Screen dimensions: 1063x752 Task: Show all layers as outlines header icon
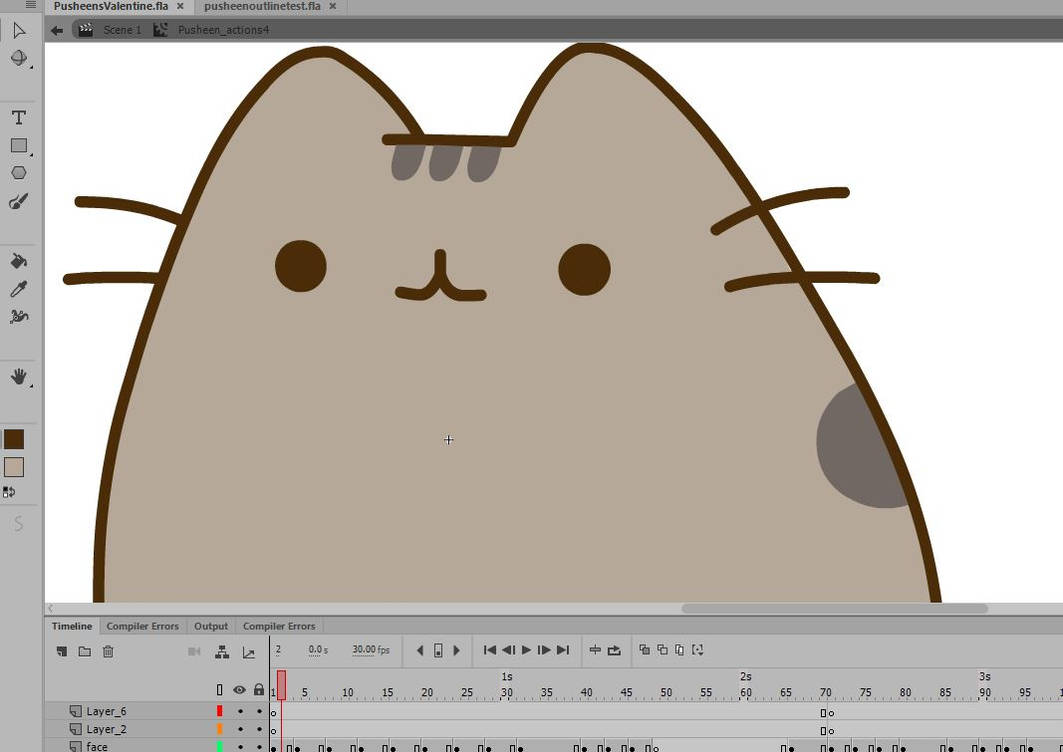coord(220,690)
